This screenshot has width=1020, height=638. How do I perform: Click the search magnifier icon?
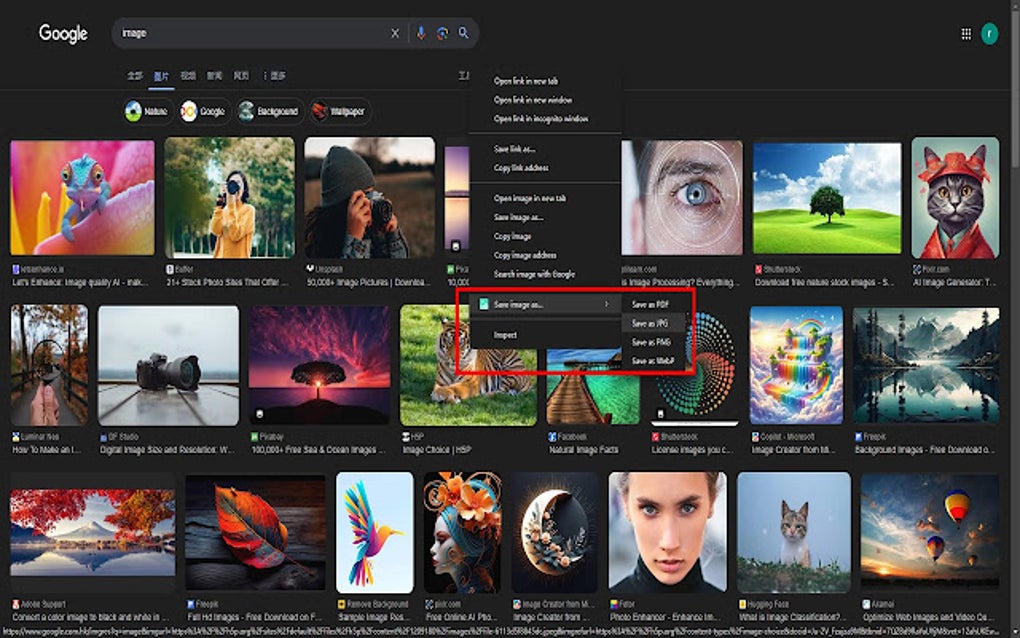[x=462, y=33]
